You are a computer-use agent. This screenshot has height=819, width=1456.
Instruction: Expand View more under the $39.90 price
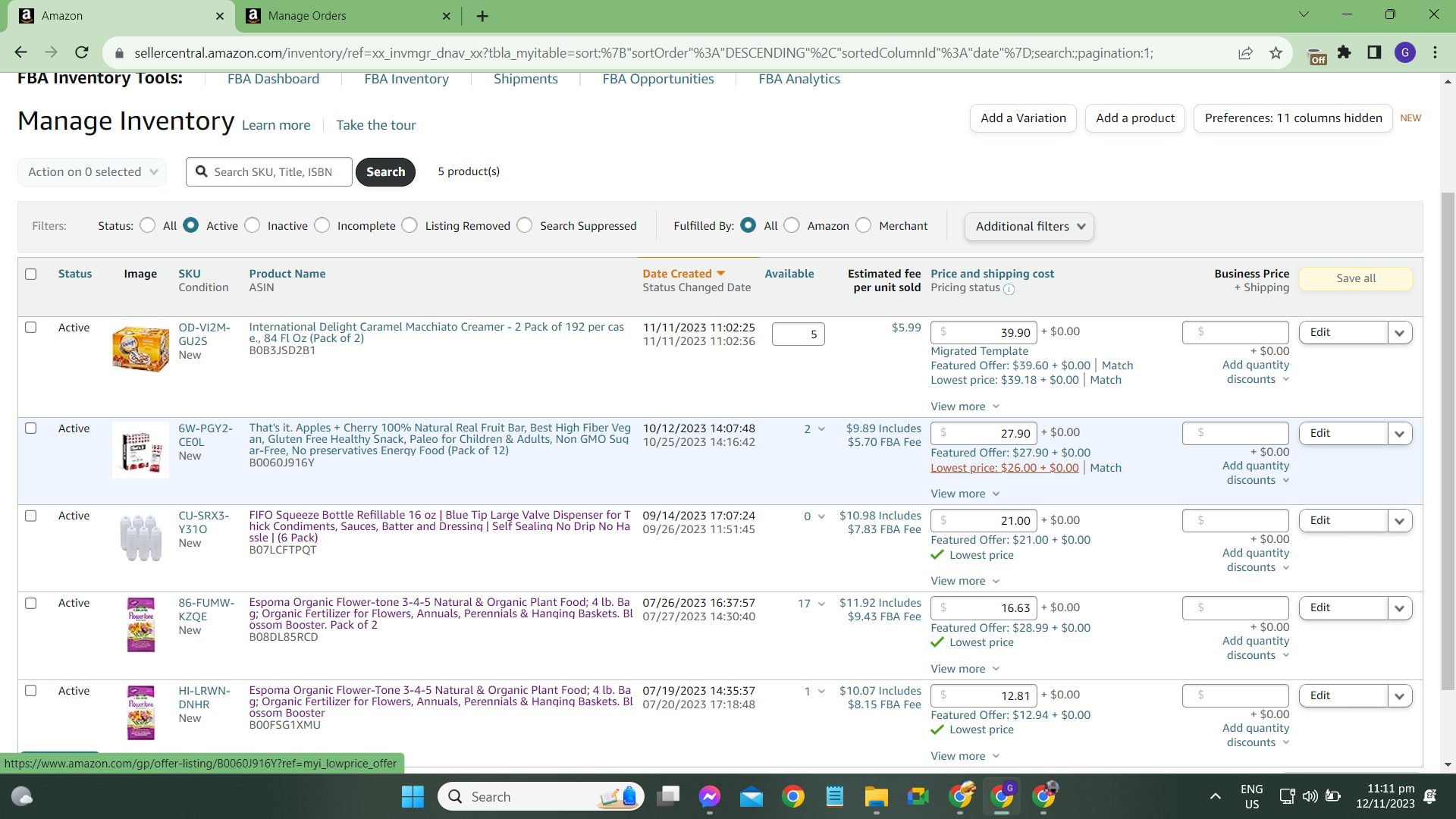(965, 406)
